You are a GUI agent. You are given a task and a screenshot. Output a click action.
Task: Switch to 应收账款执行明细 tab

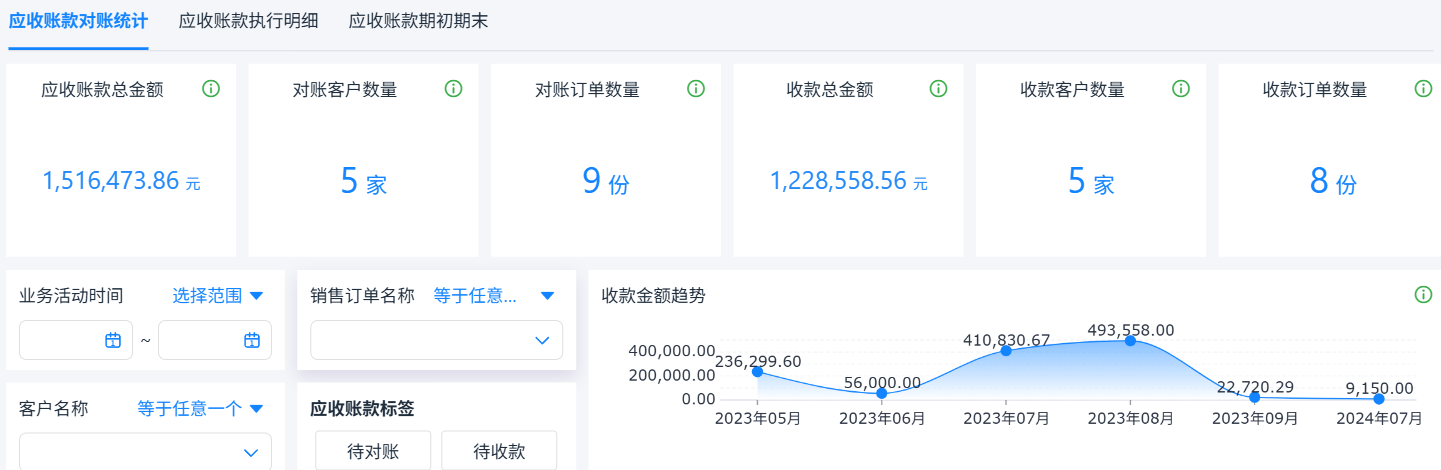[x=248, y=21]
